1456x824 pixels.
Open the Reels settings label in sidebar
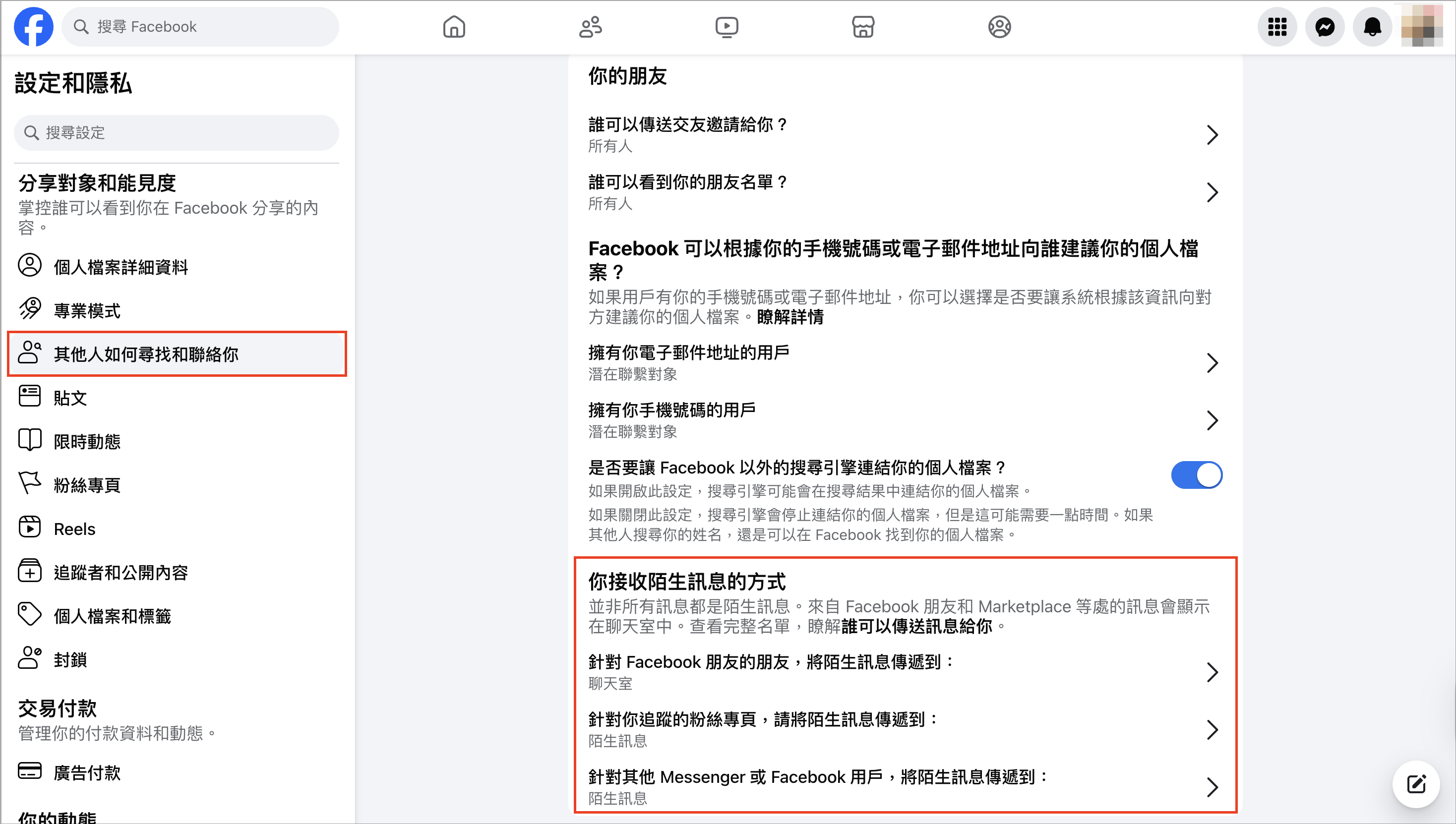pyautogui.click(x=75, y=529)
